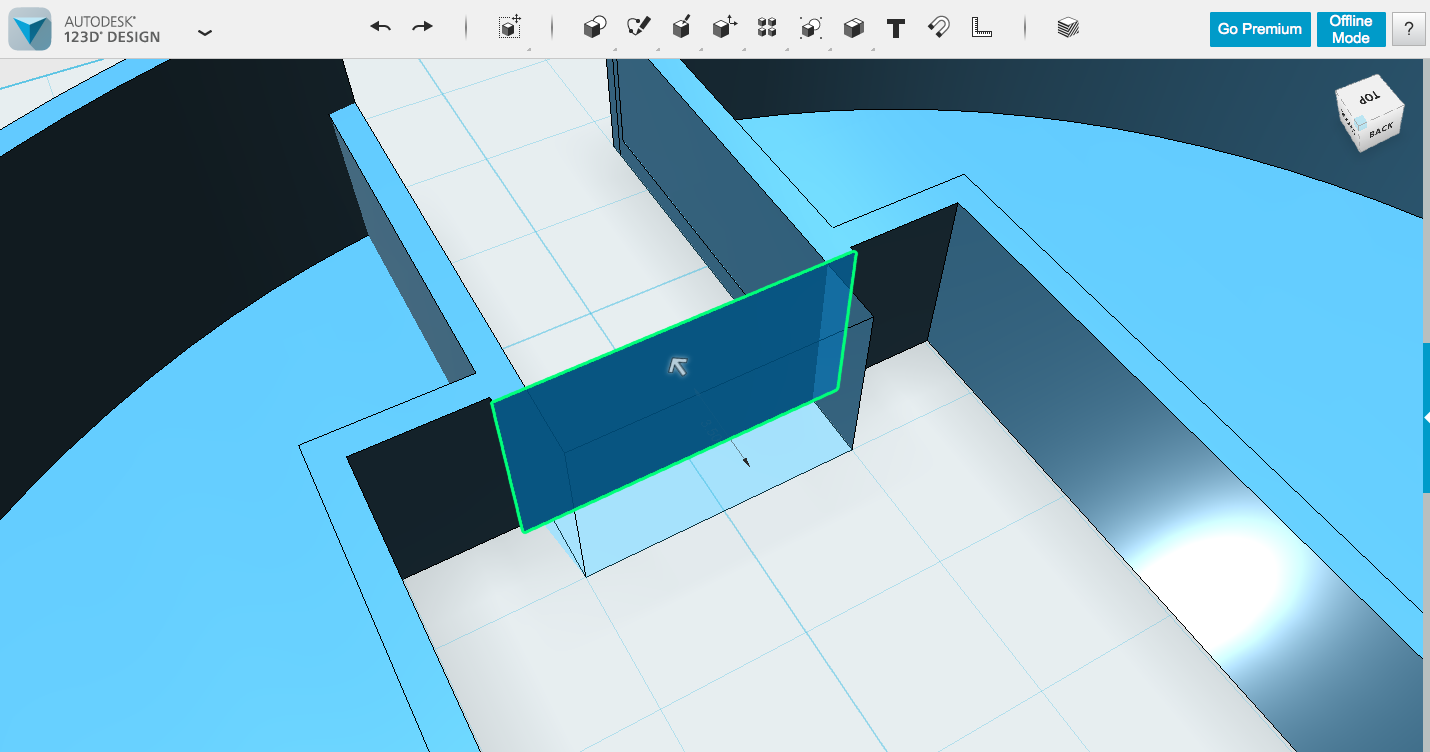
Task: Select the Construct tool
Action: [682, 28]
